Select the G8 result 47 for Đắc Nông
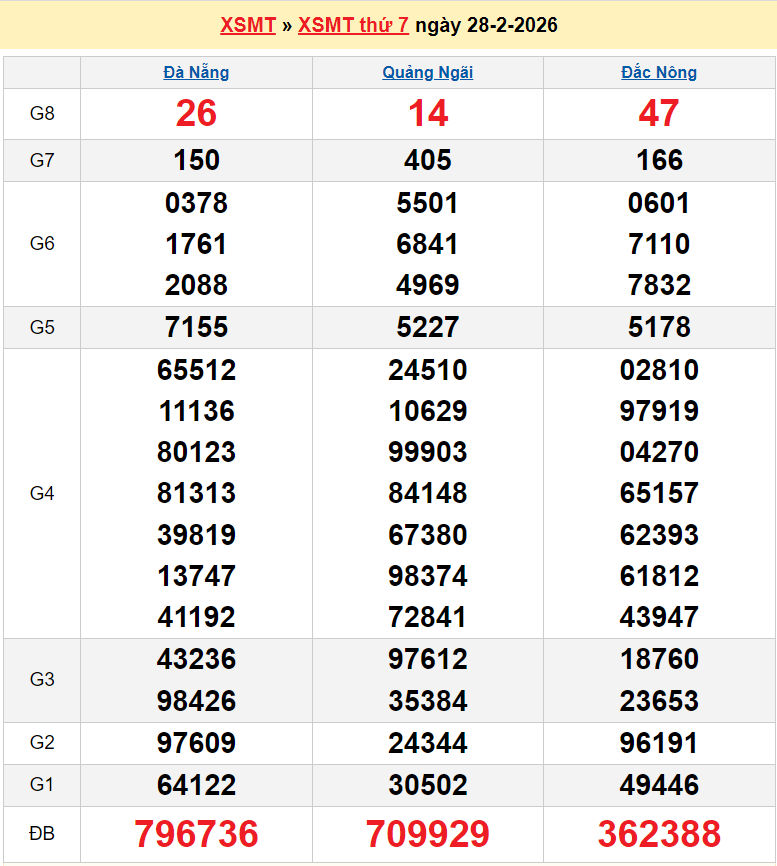Image resolution: width=777 pixels, height=866 pixels. click(659, 113)
